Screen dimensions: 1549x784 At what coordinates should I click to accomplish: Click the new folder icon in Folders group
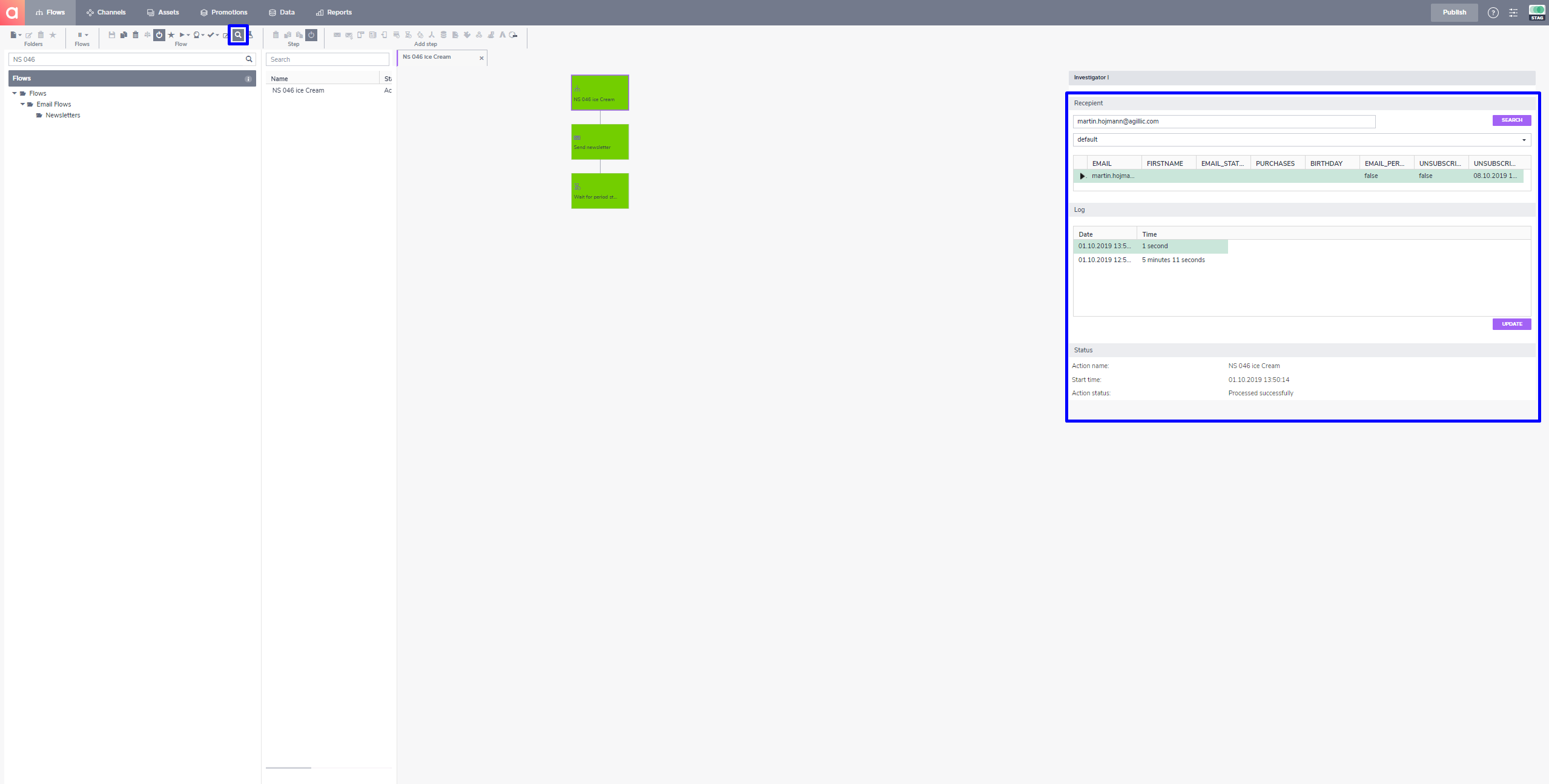pyautogui.click(x=13, y=35)
